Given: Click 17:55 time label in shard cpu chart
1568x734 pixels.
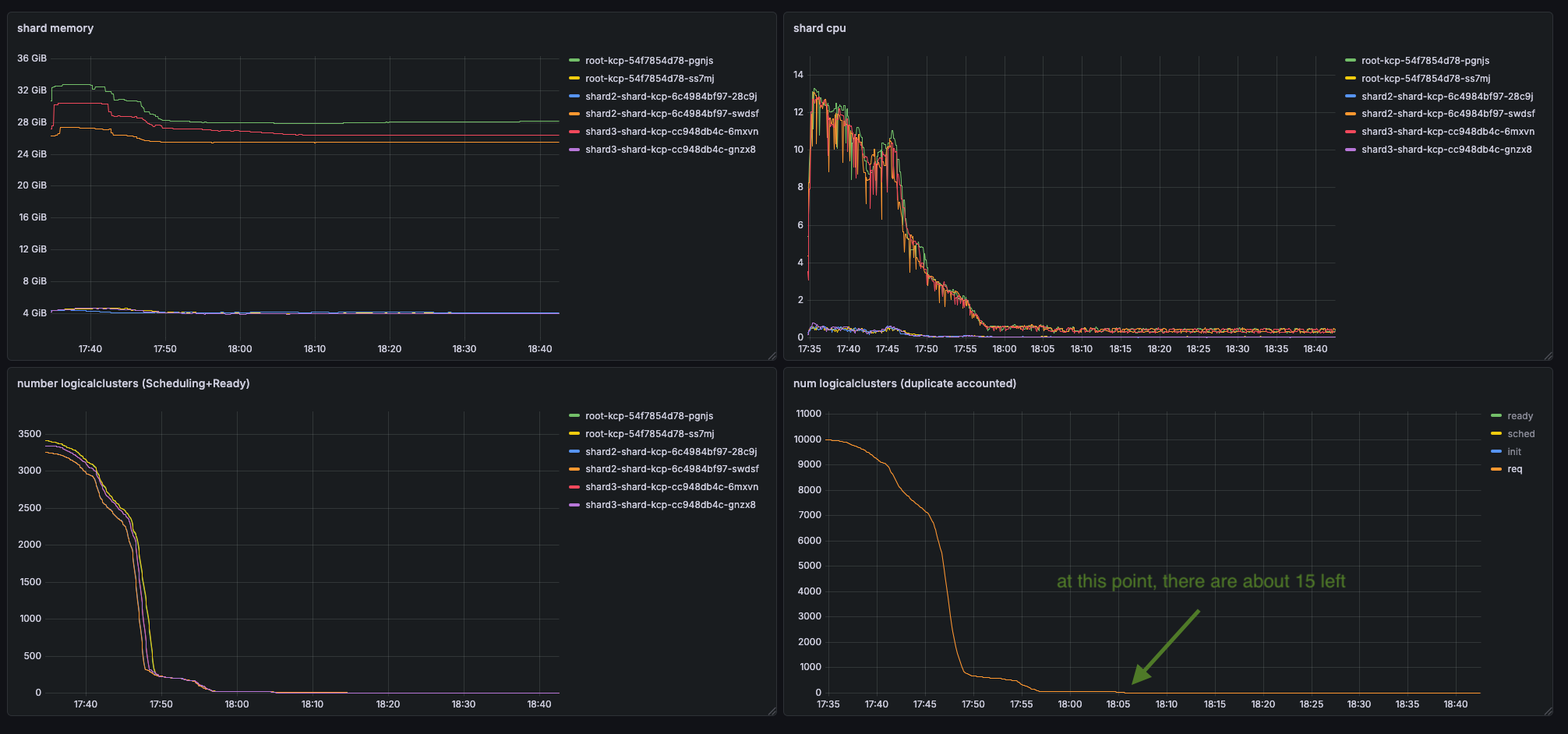Looking at the screenshot, I should (x=966, y=349).
